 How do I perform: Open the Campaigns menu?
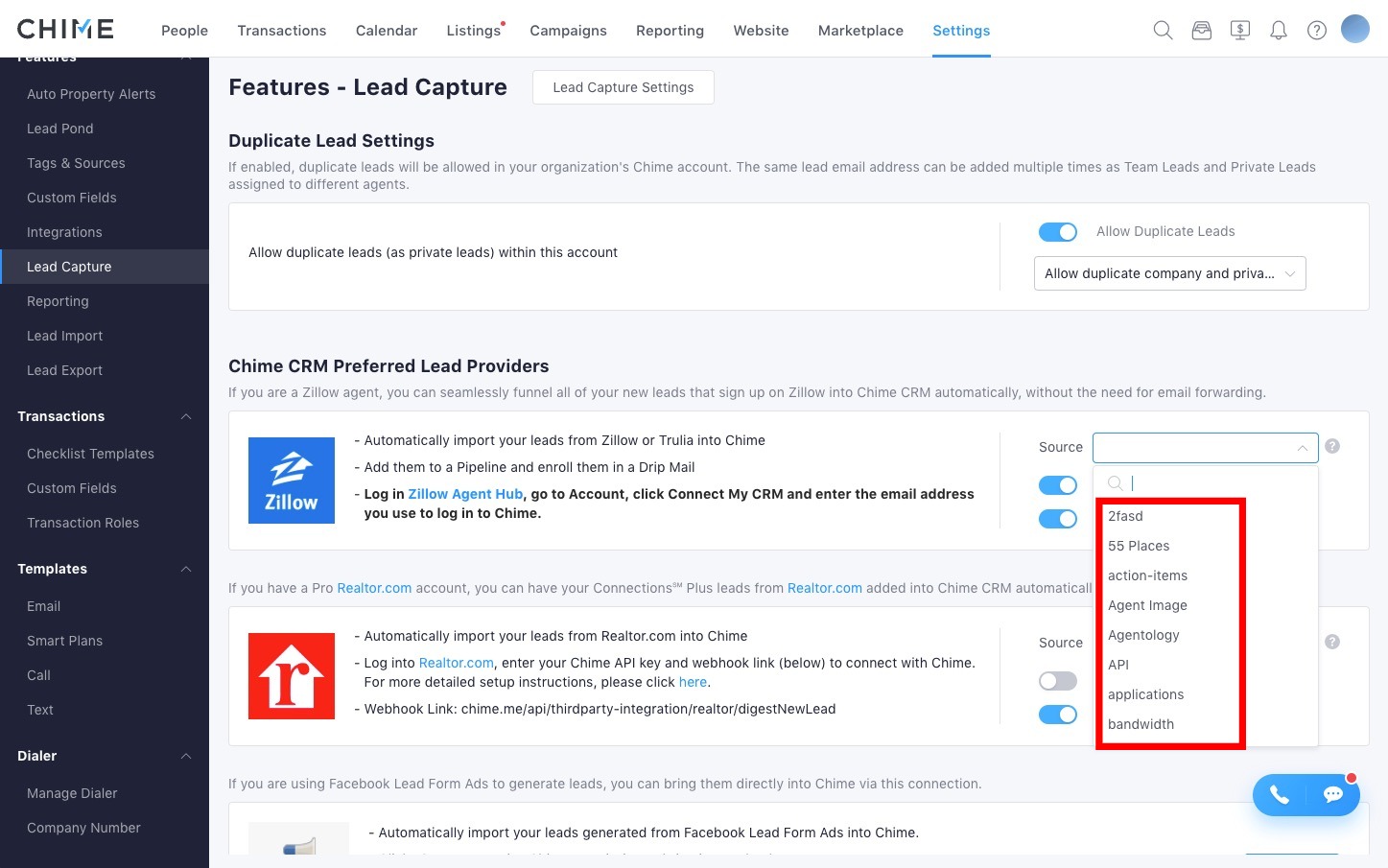[x=568, y=31]
